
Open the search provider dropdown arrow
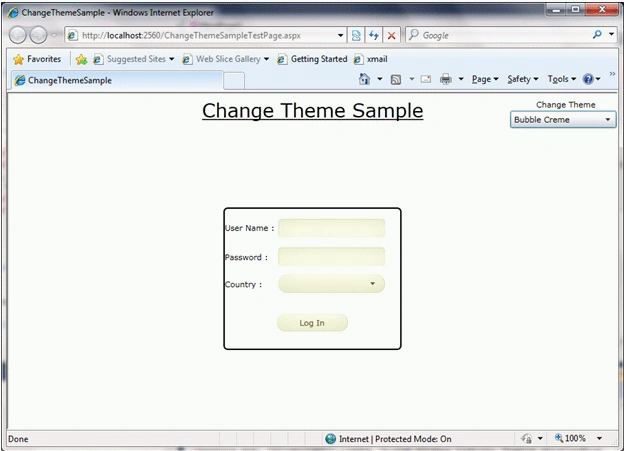point(611,35)
